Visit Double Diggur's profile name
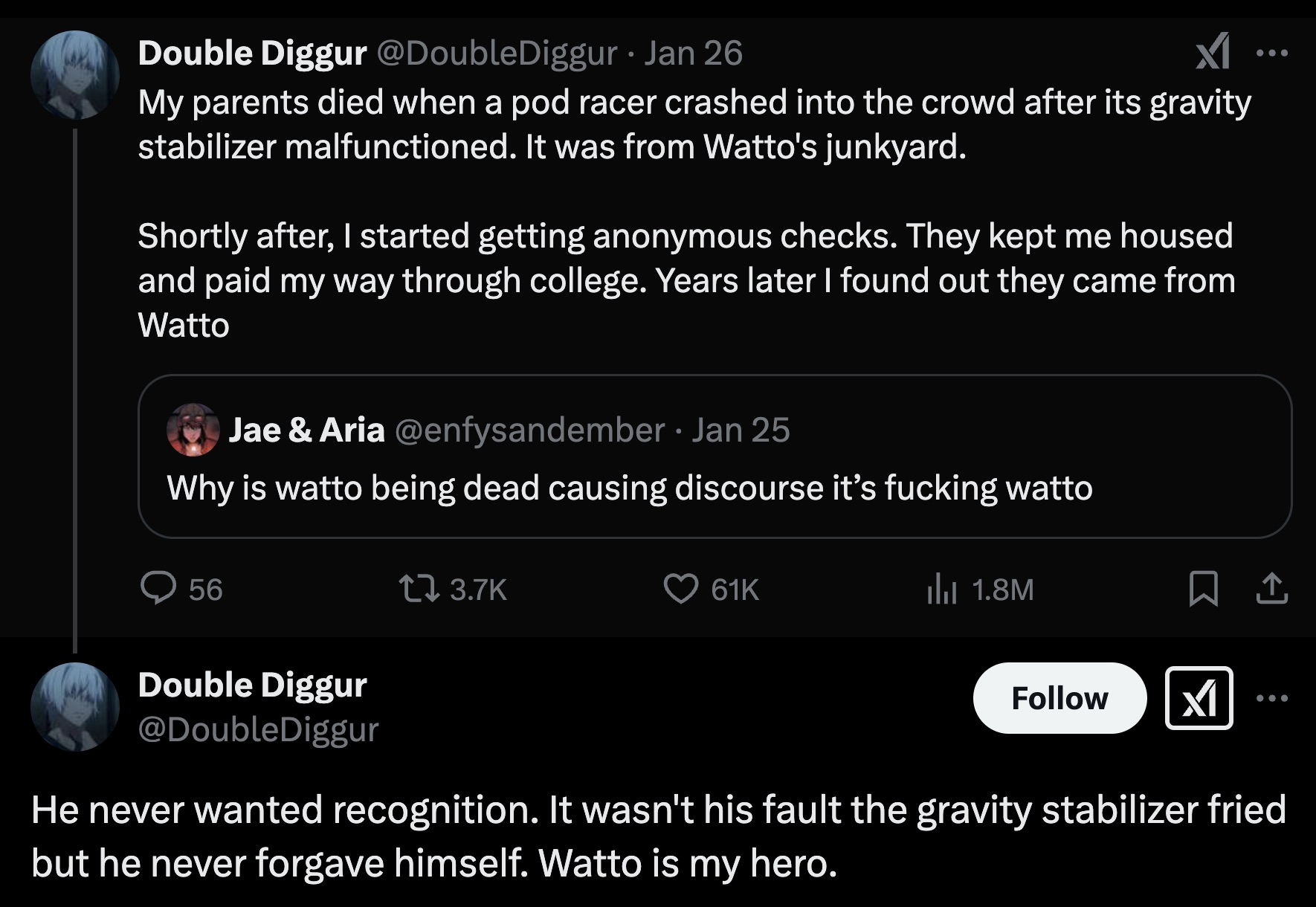This screenshot has height=907, width=1316. point(253,52)
